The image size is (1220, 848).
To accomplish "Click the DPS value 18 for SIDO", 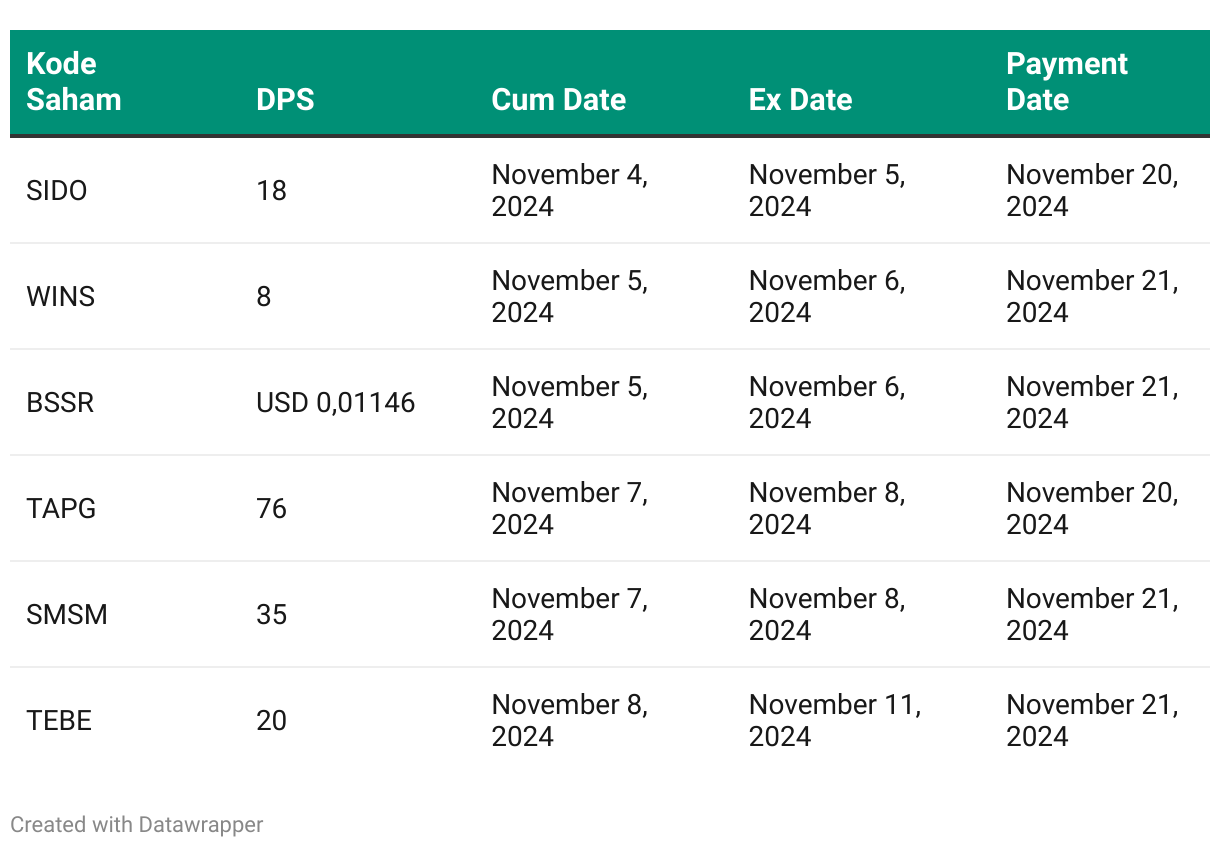I will [x=271, y=190].
